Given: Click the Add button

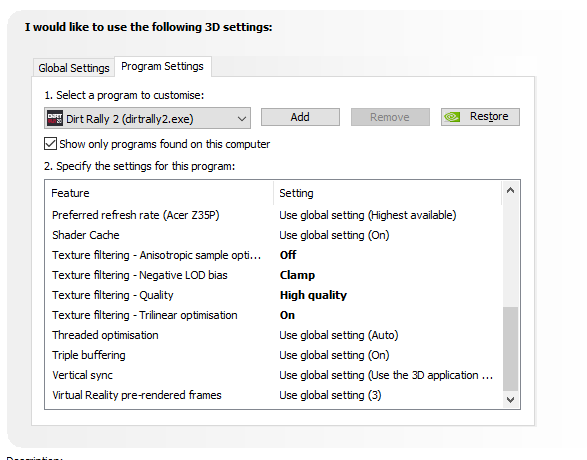Looking at the screenshot, I should tap(300, 117).
